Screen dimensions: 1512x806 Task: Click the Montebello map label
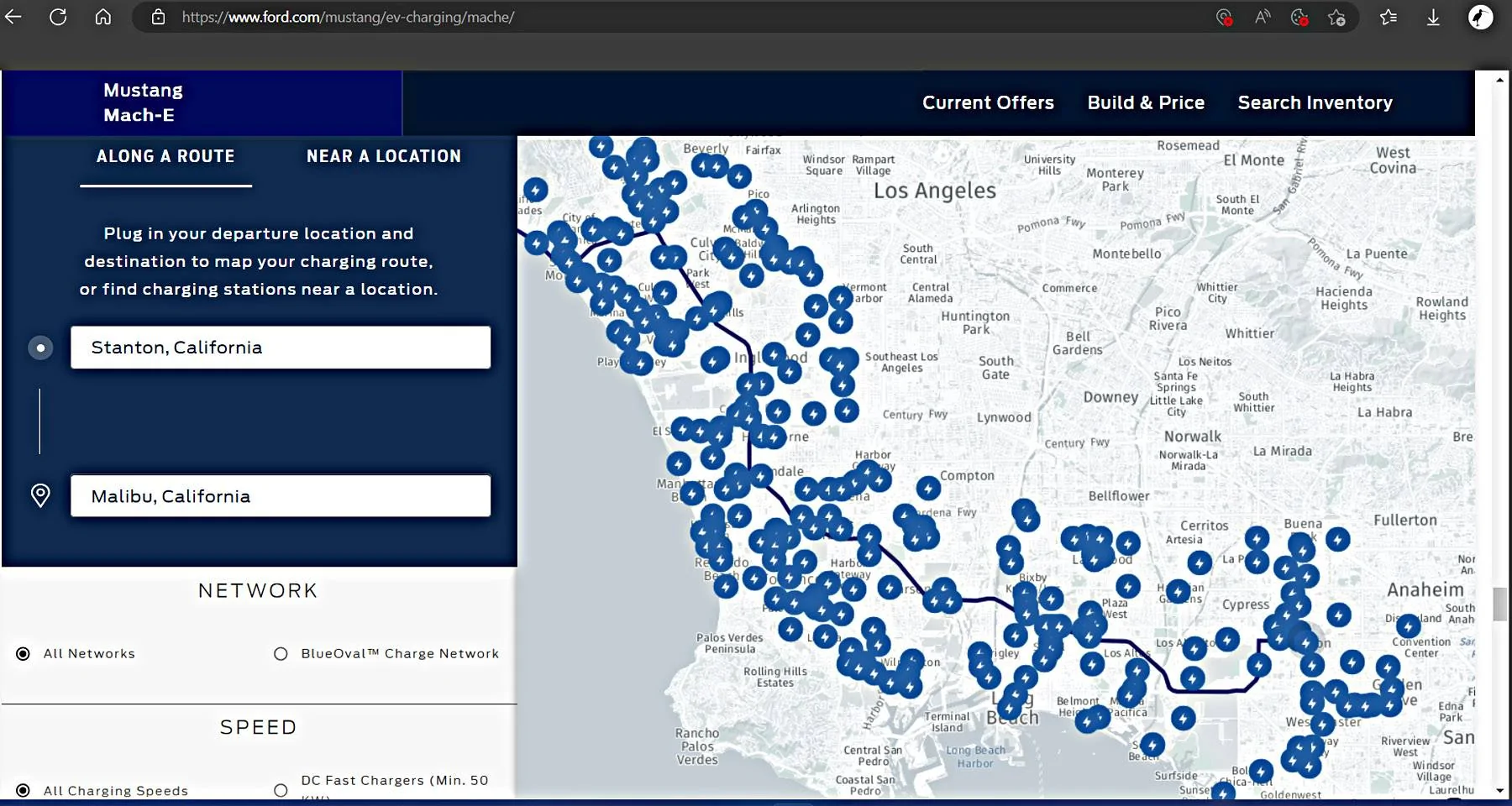click(x=1126, y=254)
